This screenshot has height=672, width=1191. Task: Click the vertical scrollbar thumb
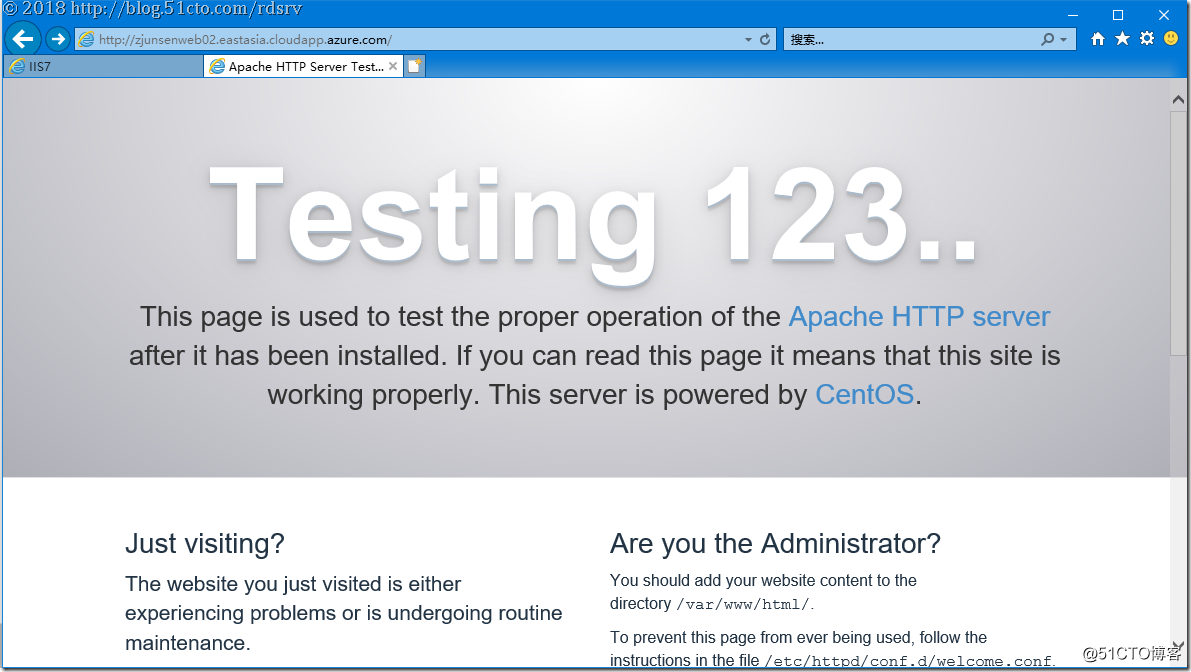coord(1178,232)
